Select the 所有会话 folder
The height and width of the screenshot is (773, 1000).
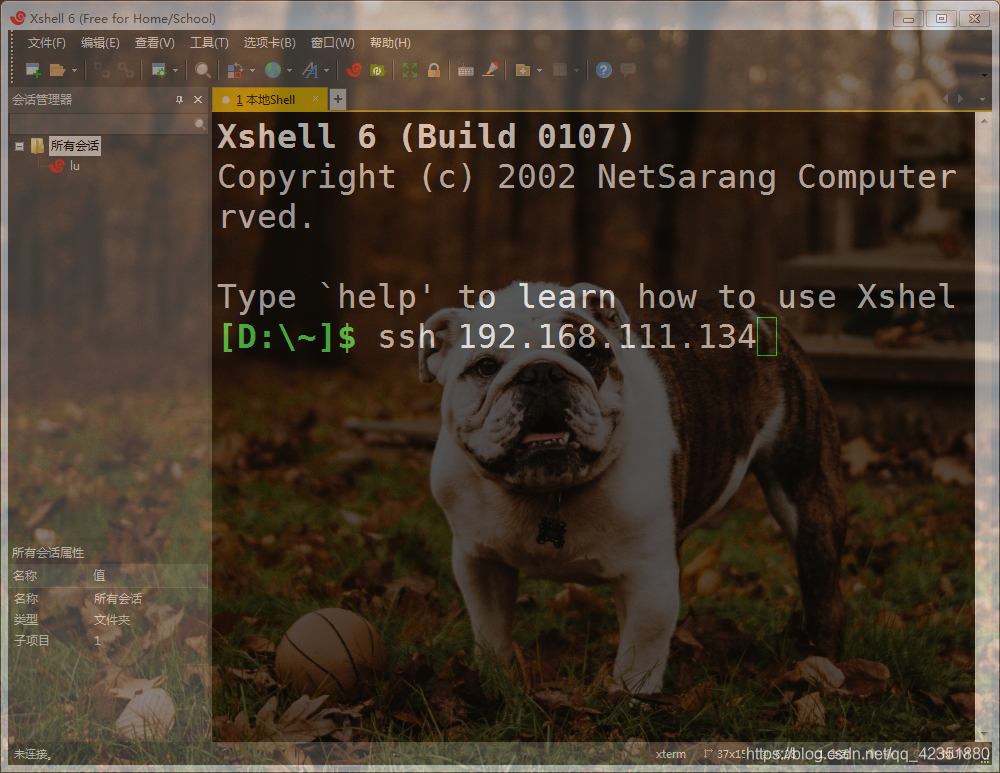tap(75, 146)
